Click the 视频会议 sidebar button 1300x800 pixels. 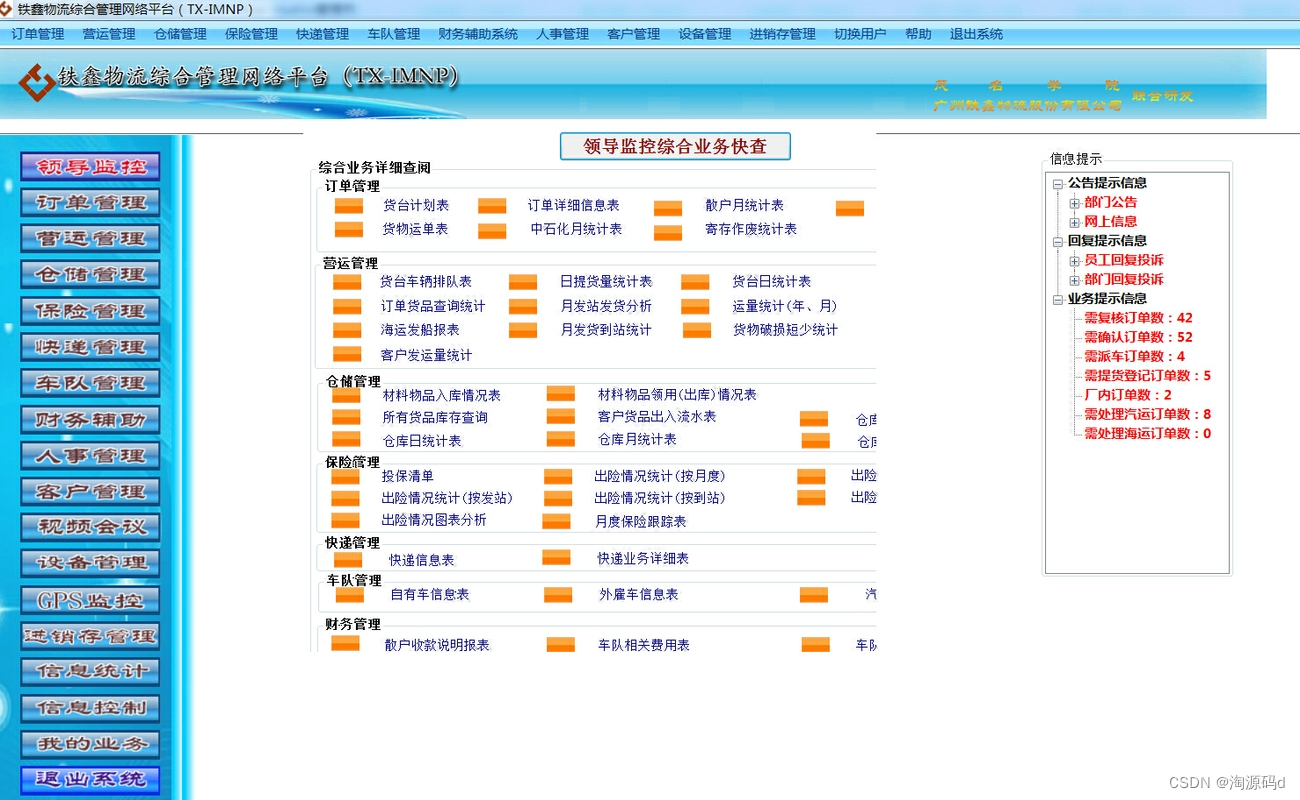point(91,527)
